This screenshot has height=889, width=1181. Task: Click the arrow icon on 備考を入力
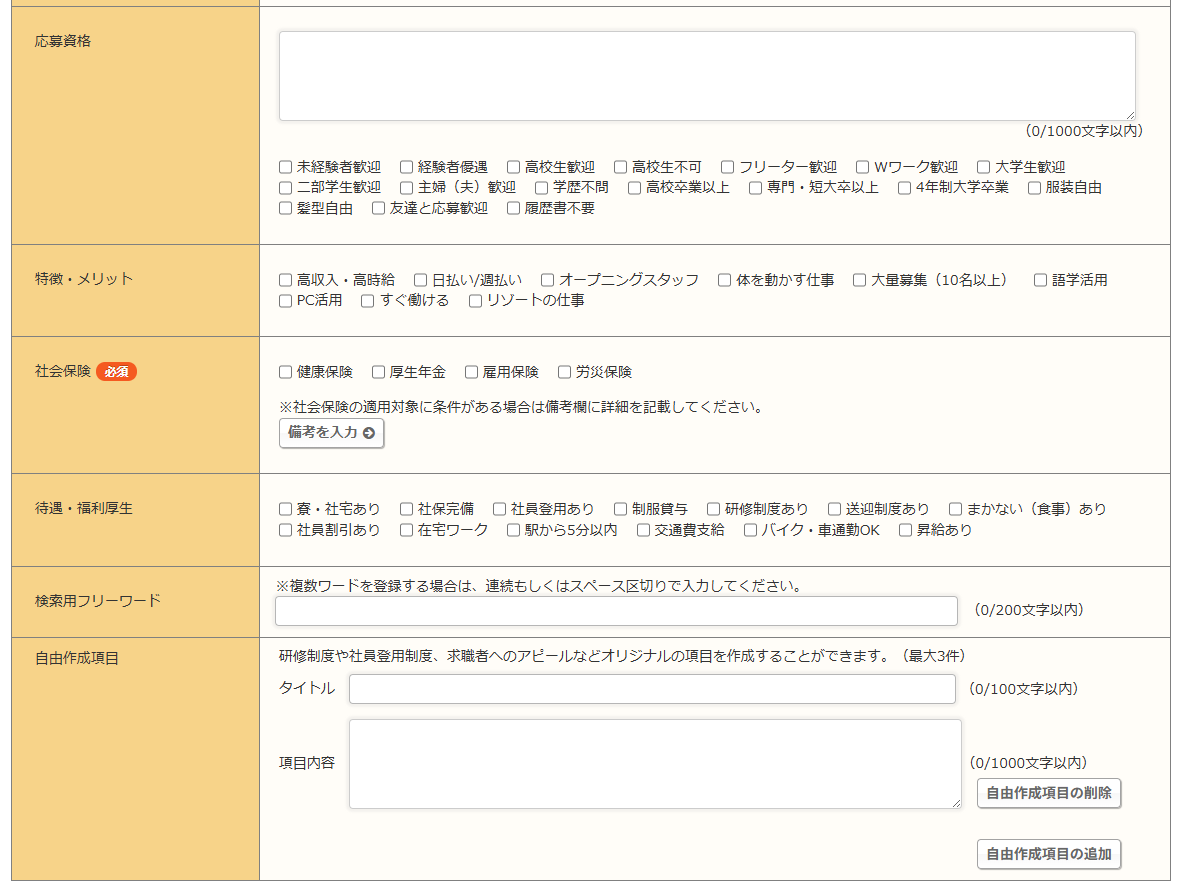(x=369, y=433)
